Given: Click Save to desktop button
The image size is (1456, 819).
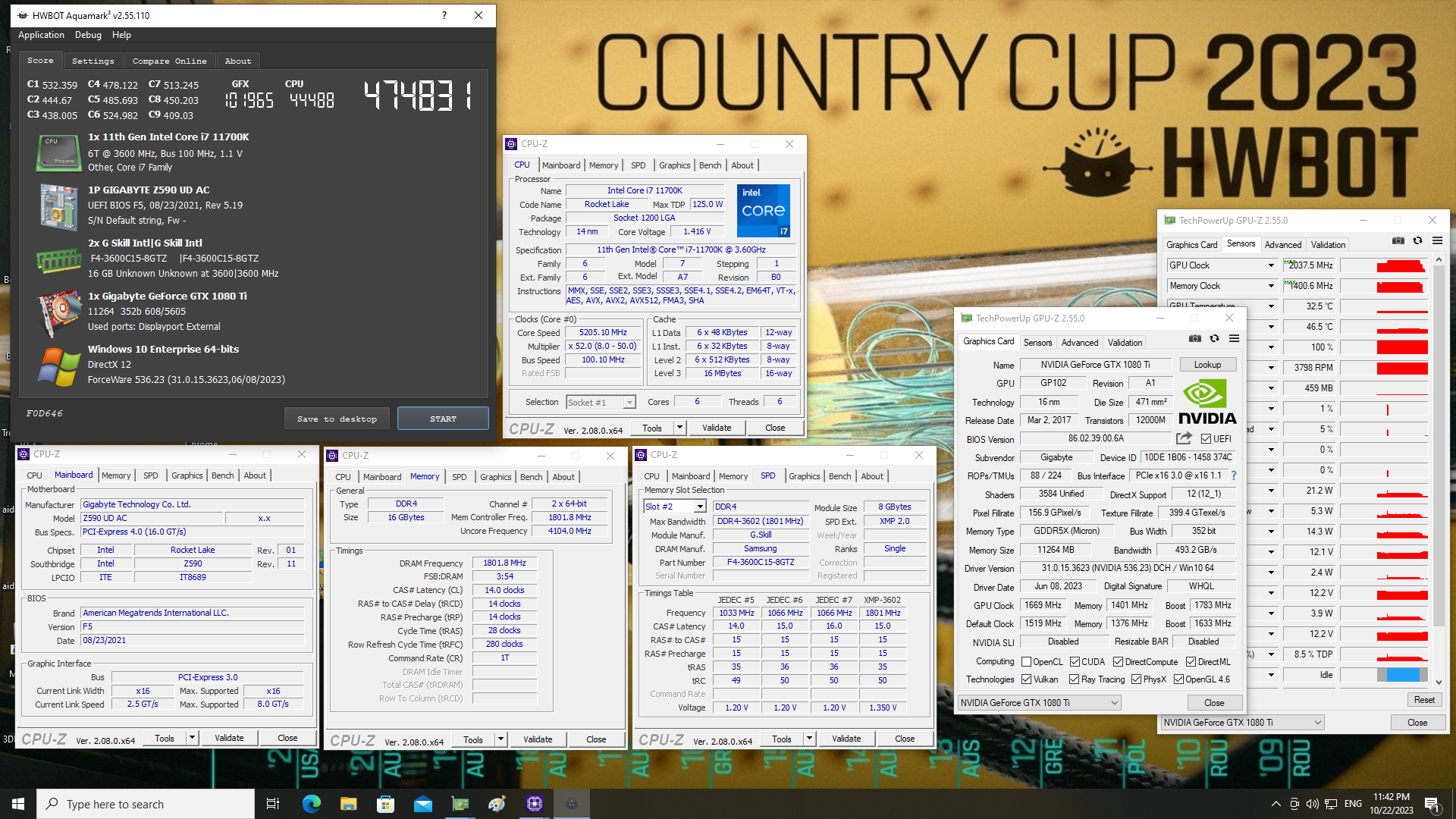Looking at the screenshot, I should pos(337,419).
